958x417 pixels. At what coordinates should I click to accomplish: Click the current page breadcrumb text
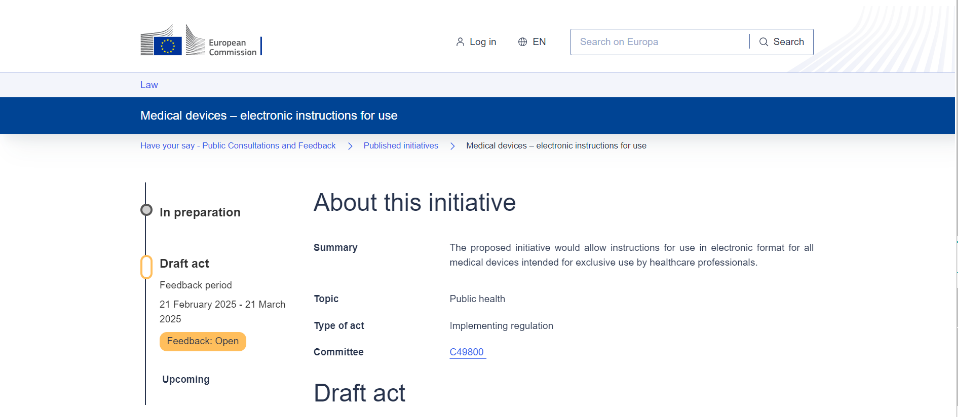pyautogui.click(x=556, y=146)
